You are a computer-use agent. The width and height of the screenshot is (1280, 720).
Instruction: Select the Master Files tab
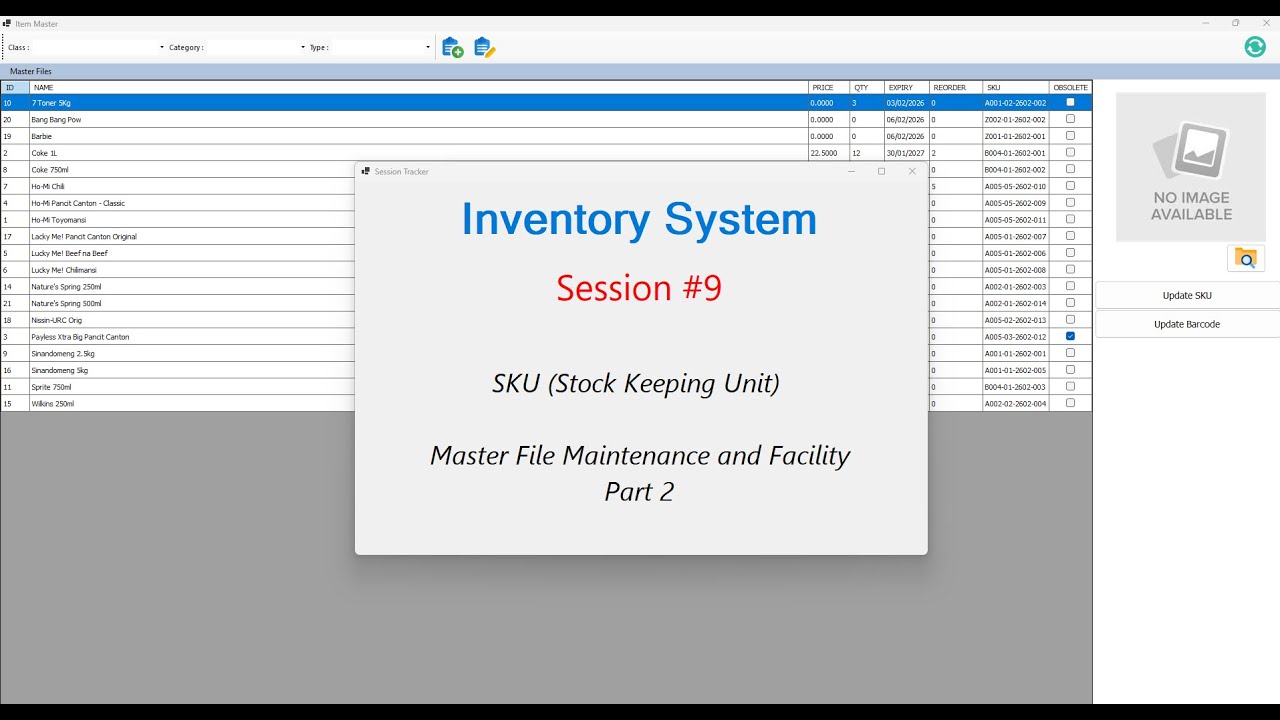click(x=31, y=71)
